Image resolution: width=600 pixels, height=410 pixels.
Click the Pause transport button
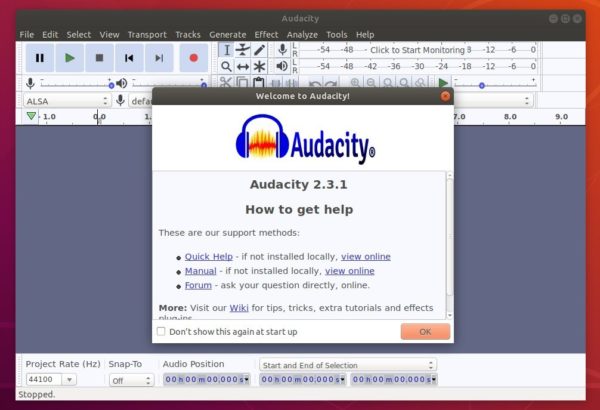pyautogui.click(x=40, y=58)
